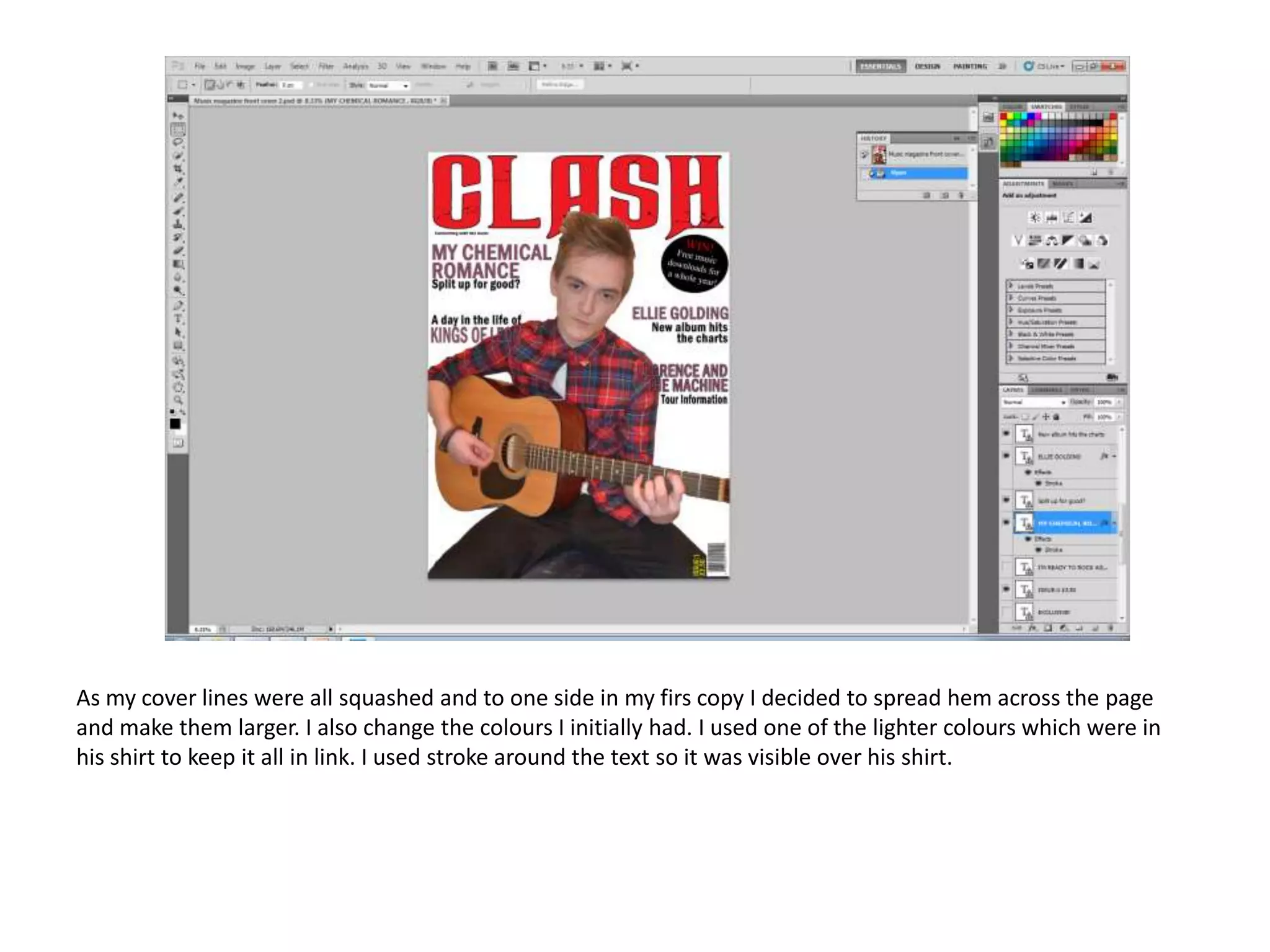Open the Style dropdown in options bar
Viewport: 1270px width, 952px height.
(x=389, y=86)
